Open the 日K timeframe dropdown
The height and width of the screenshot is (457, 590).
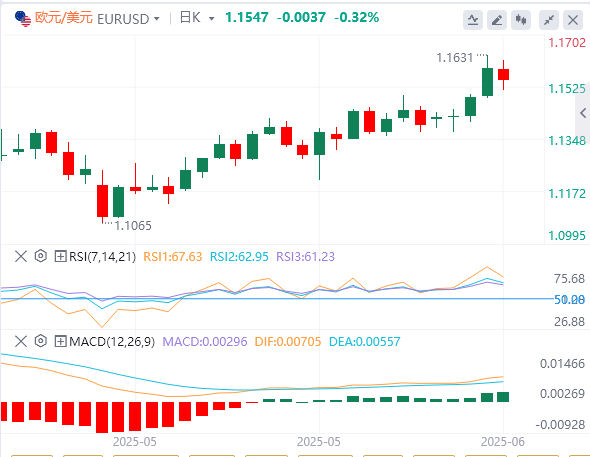coord(211,18)
